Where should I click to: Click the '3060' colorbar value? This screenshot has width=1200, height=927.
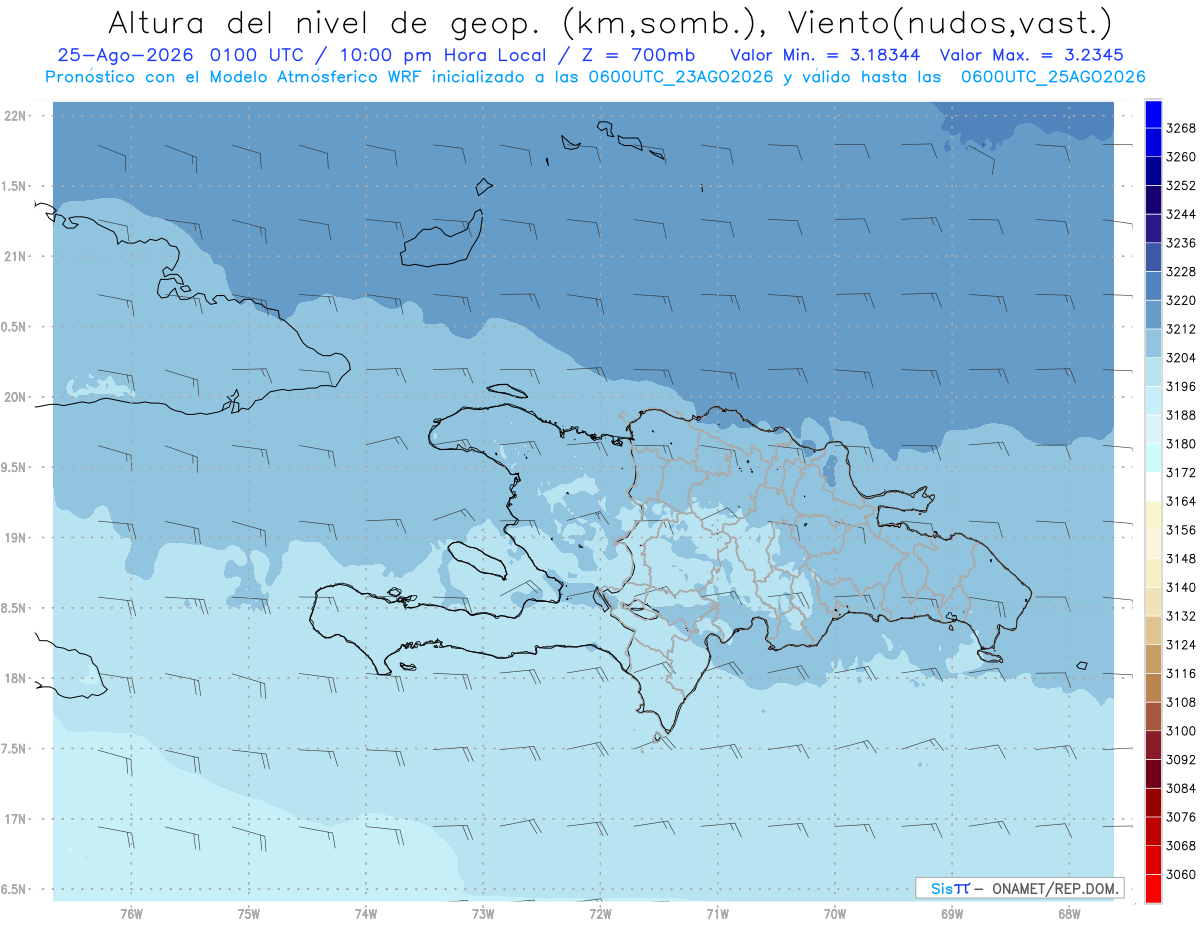1181,874
